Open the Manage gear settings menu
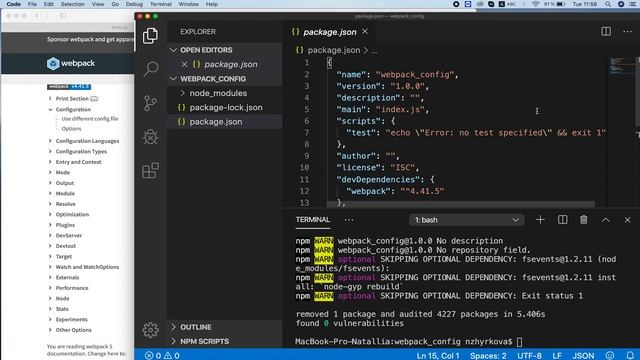640x360 pixels. click(150, 330)
